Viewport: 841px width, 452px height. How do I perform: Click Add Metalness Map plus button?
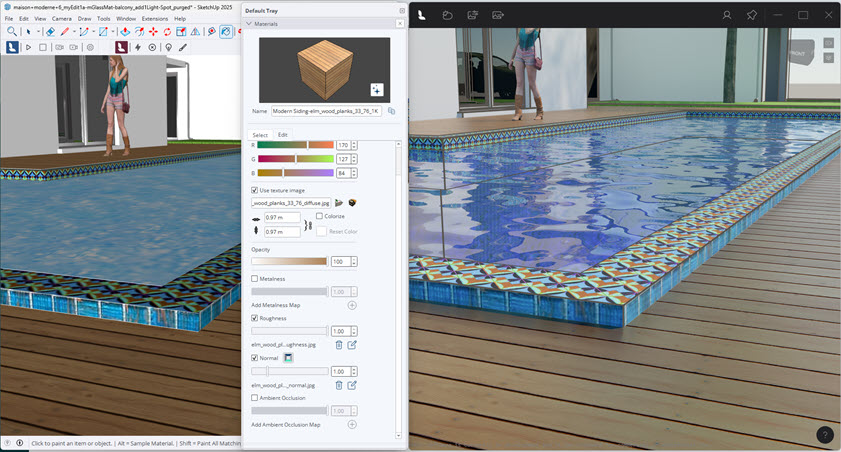pyautogui.click(x=352, y=305)
